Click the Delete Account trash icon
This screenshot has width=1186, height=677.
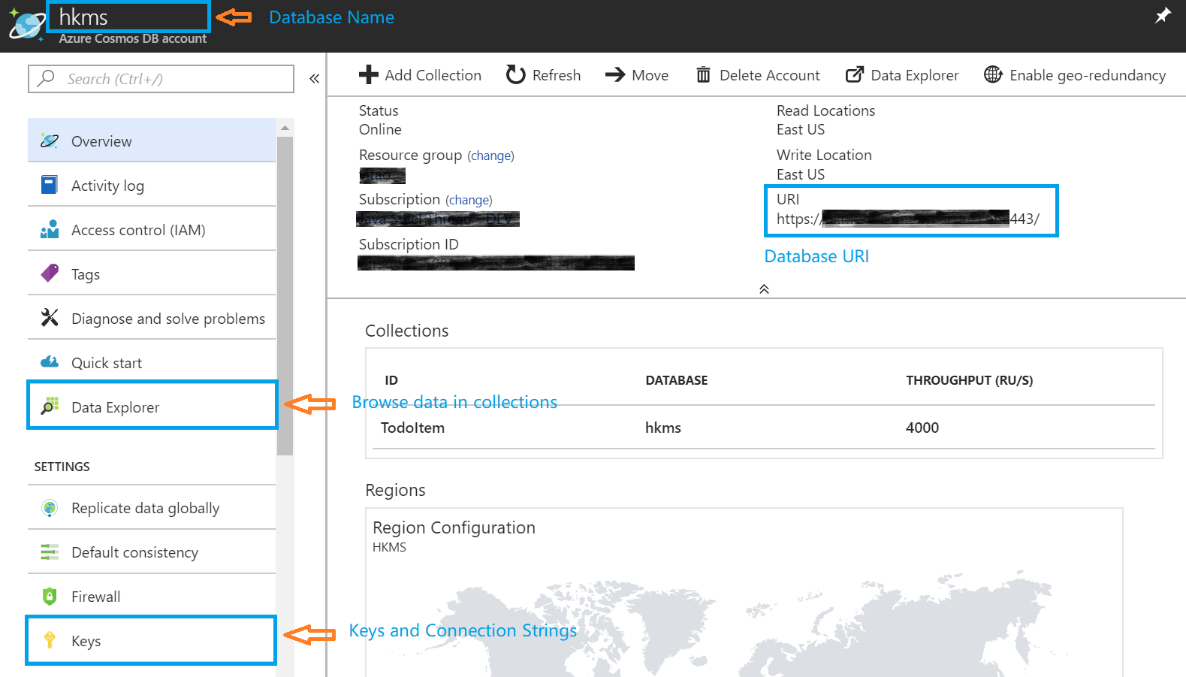pos(704,75)
